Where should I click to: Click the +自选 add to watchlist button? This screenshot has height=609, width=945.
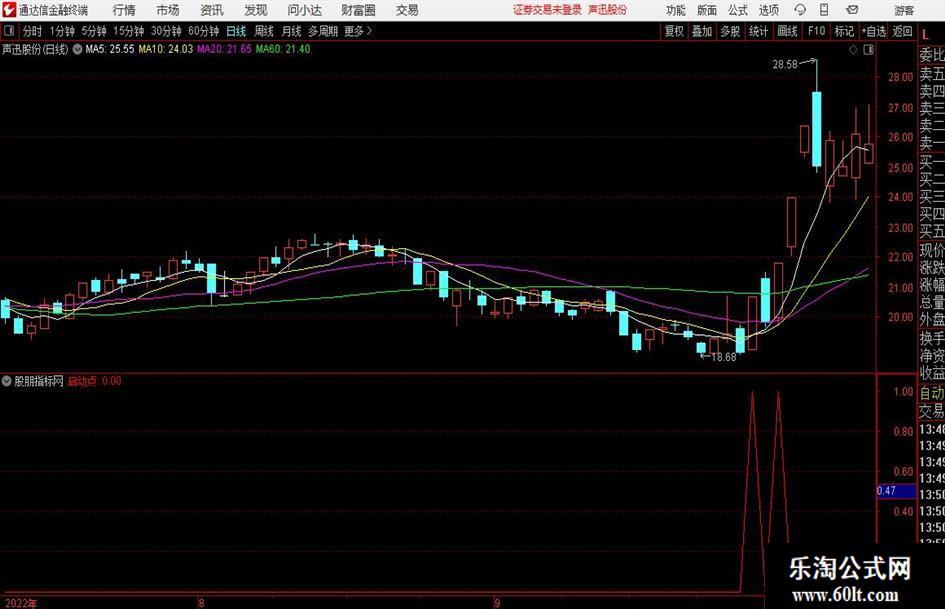click(873, 31)
